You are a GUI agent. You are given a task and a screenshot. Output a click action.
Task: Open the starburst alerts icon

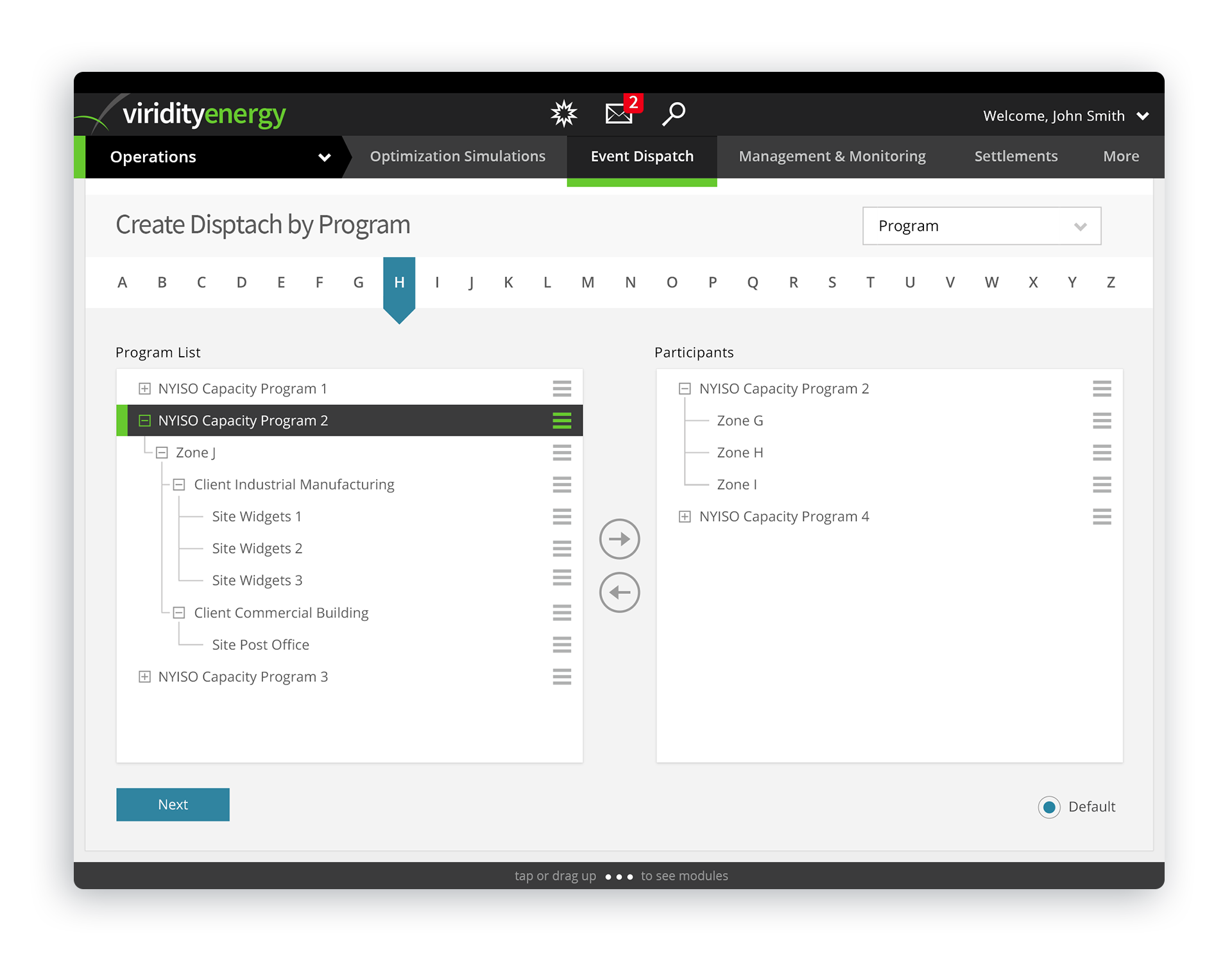(x=563, y=114)
